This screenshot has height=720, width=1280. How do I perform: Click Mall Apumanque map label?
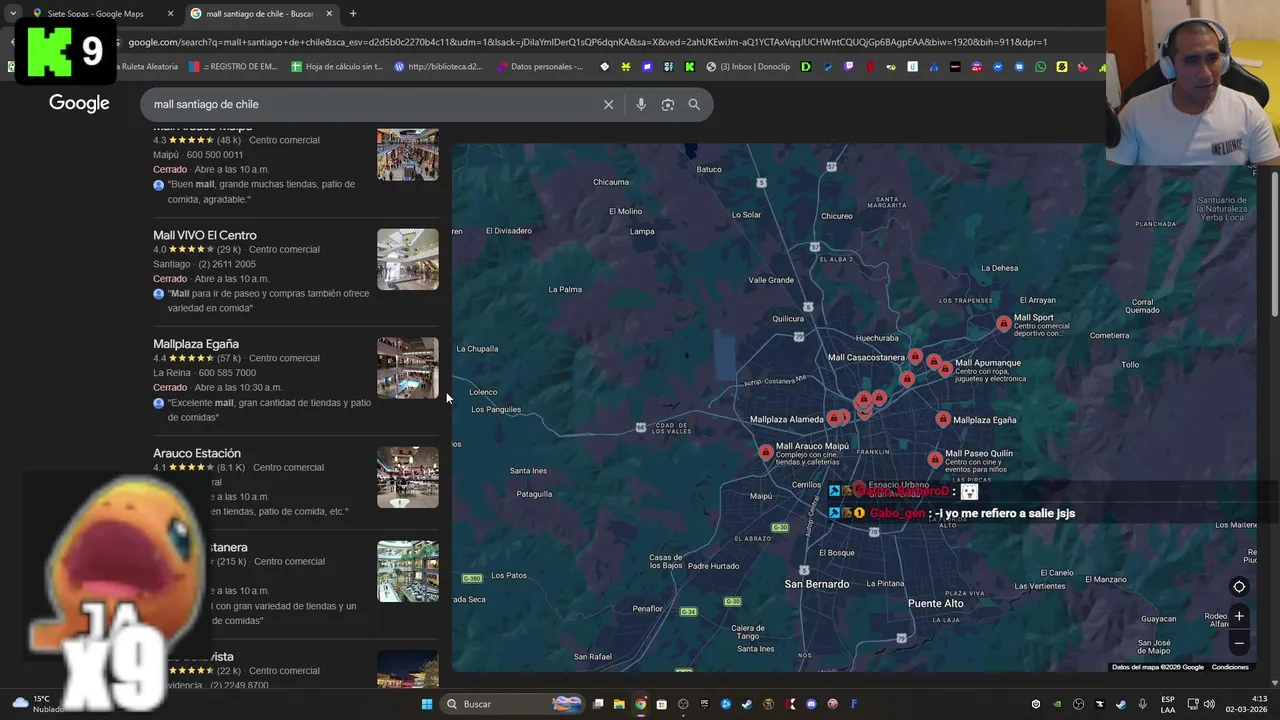tap(988, 363)
